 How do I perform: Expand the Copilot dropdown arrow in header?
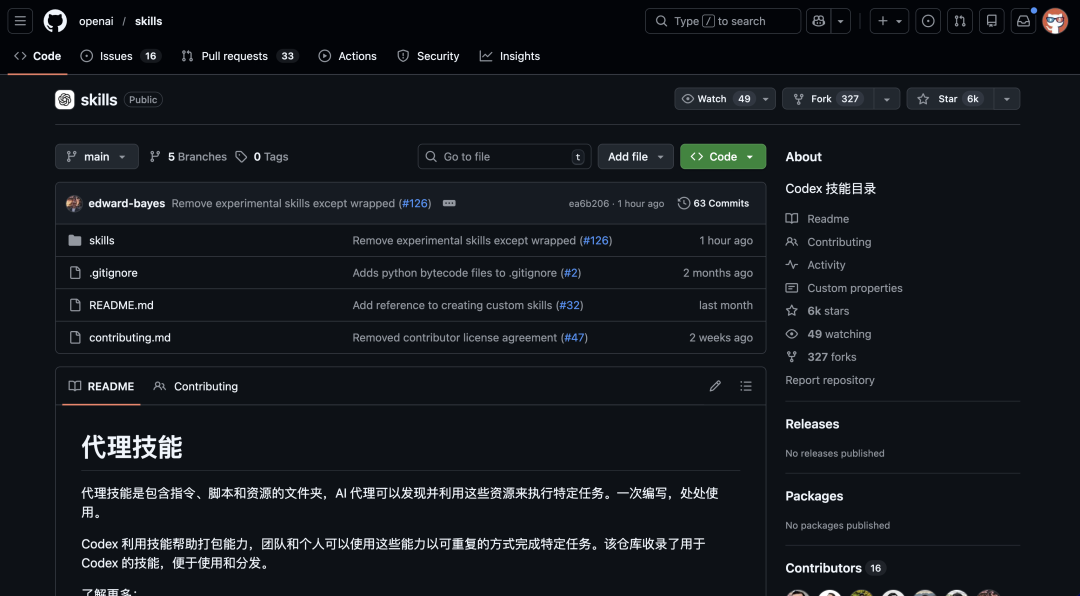click(840, 21)
